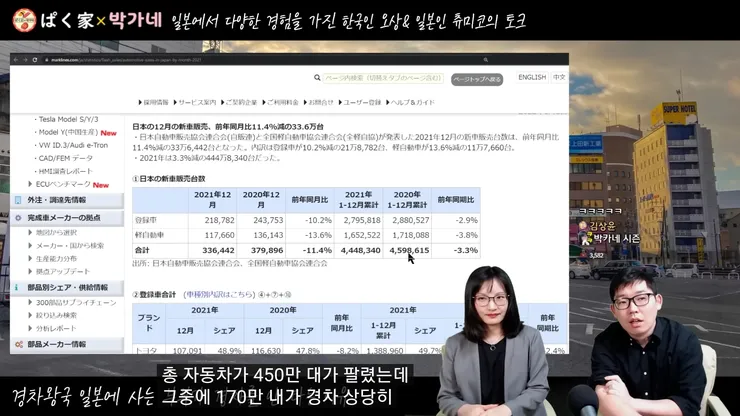Expand ECUベンチマーク tree arrow

[30, 184]
